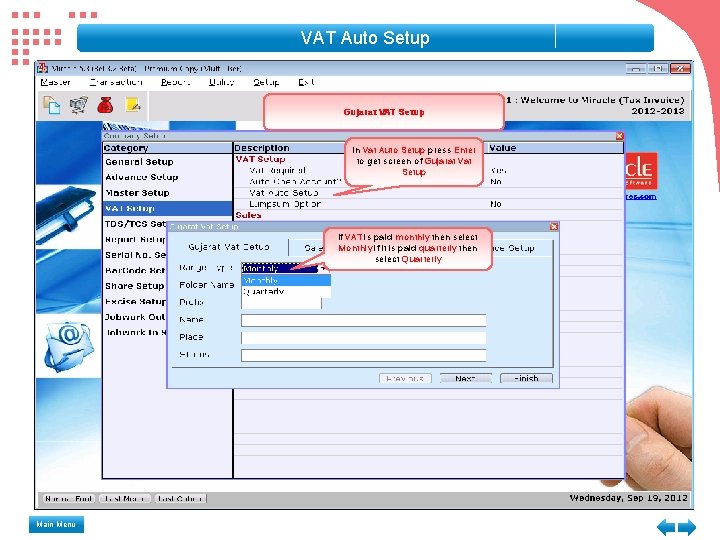This screenshot has width=720, height=540.
Task: Click the red money bag toolbar icon
Action: point(105,105)
